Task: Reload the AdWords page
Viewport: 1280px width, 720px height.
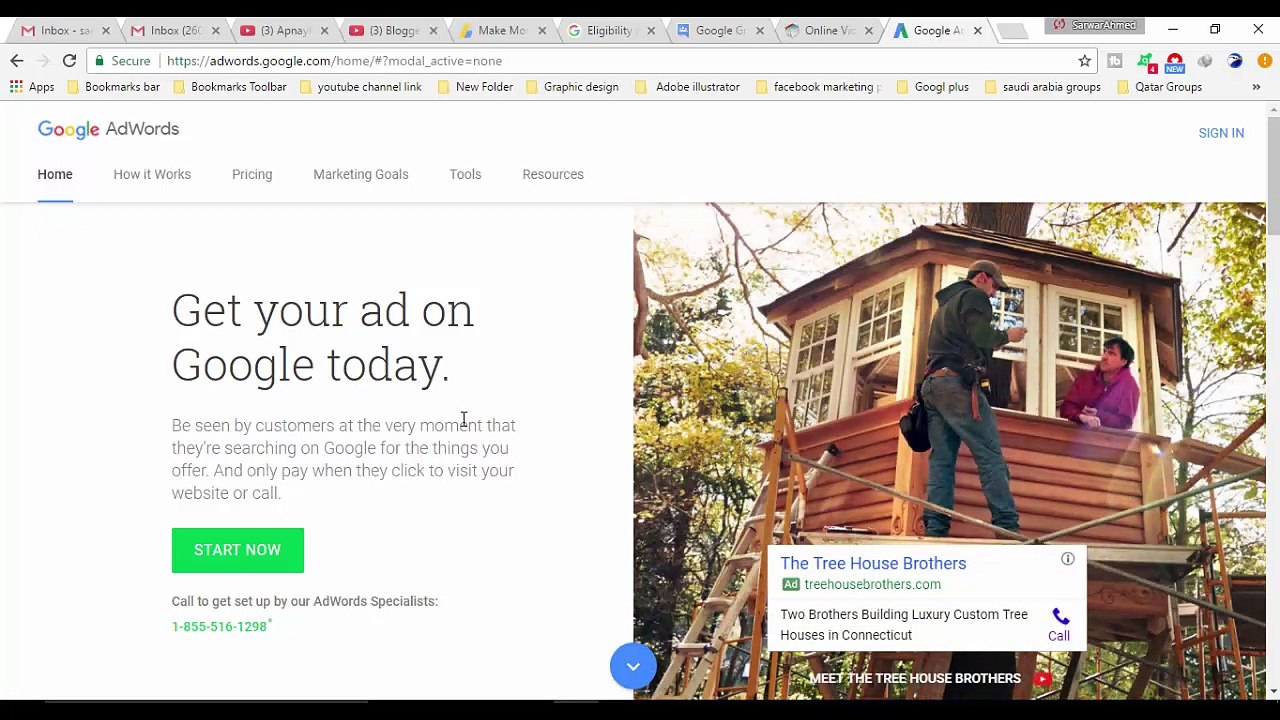Action: click(69, 61)
